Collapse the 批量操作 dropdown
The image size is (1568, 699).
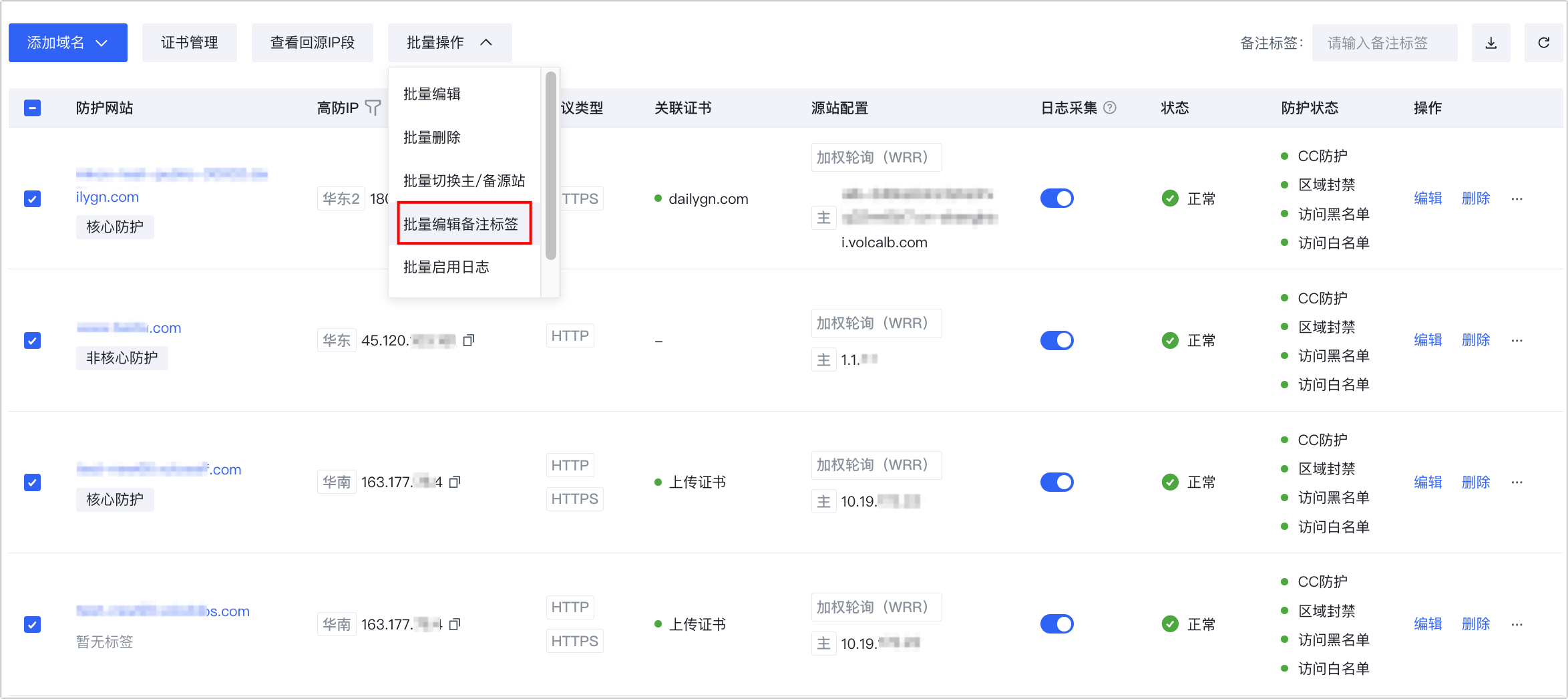[449, 43]
